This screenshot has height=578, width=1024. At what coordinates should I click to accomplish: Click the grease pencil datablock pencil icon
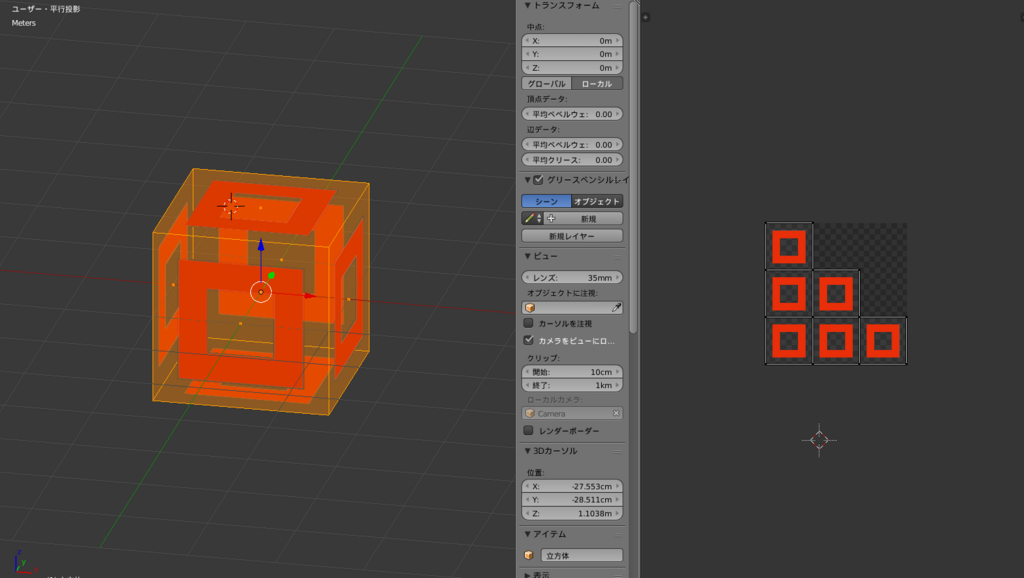coord(529,219)
